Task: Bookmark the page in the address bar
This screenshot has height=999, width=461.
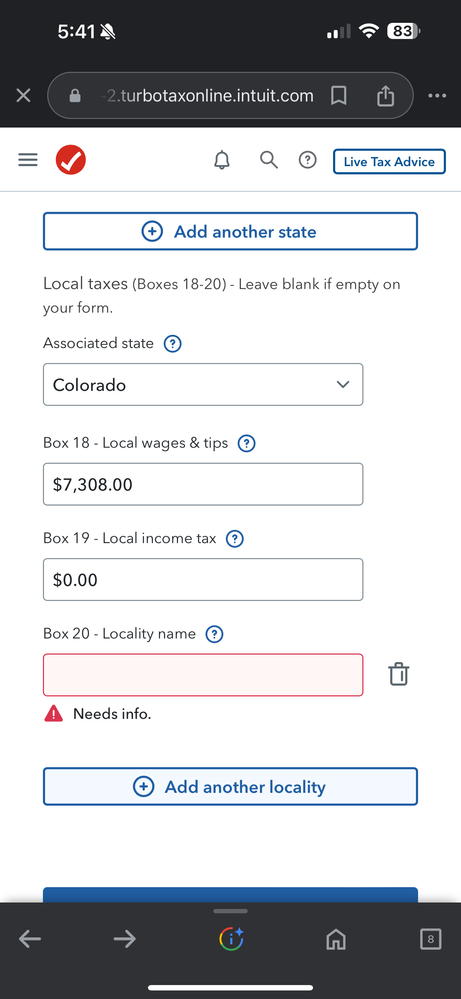Action: pos(339,96)
